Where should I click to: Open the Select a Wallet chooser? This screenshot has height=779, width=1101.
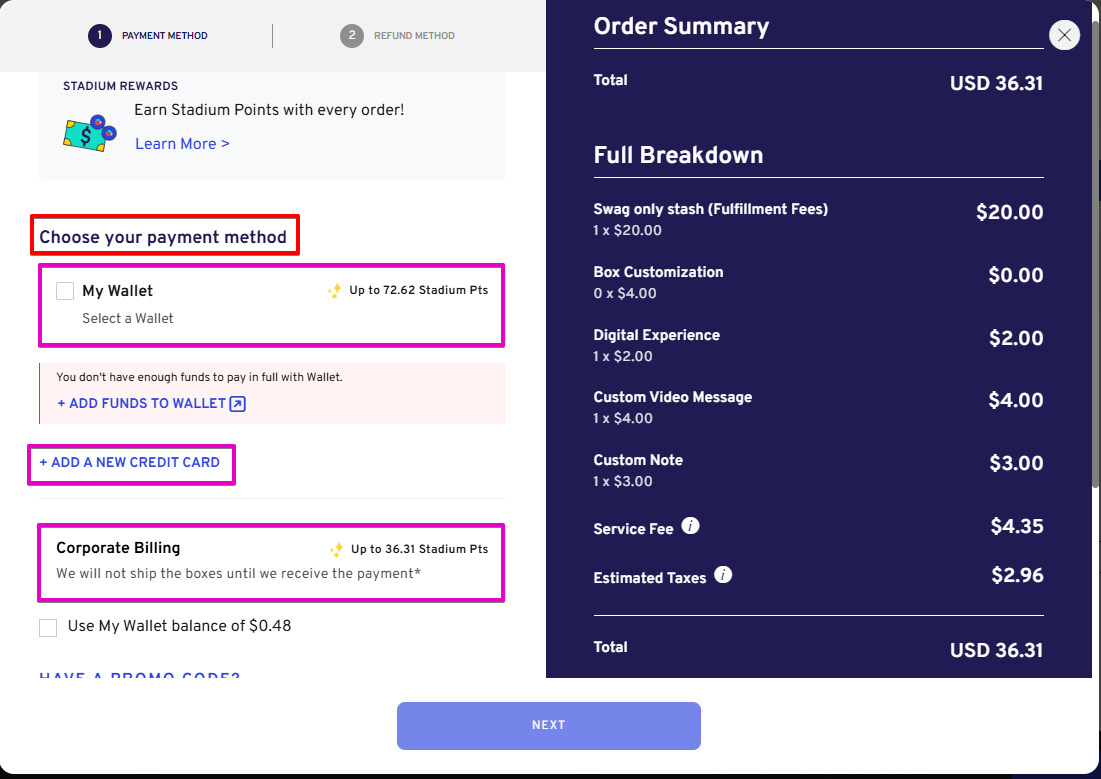(x=128, y=318)
